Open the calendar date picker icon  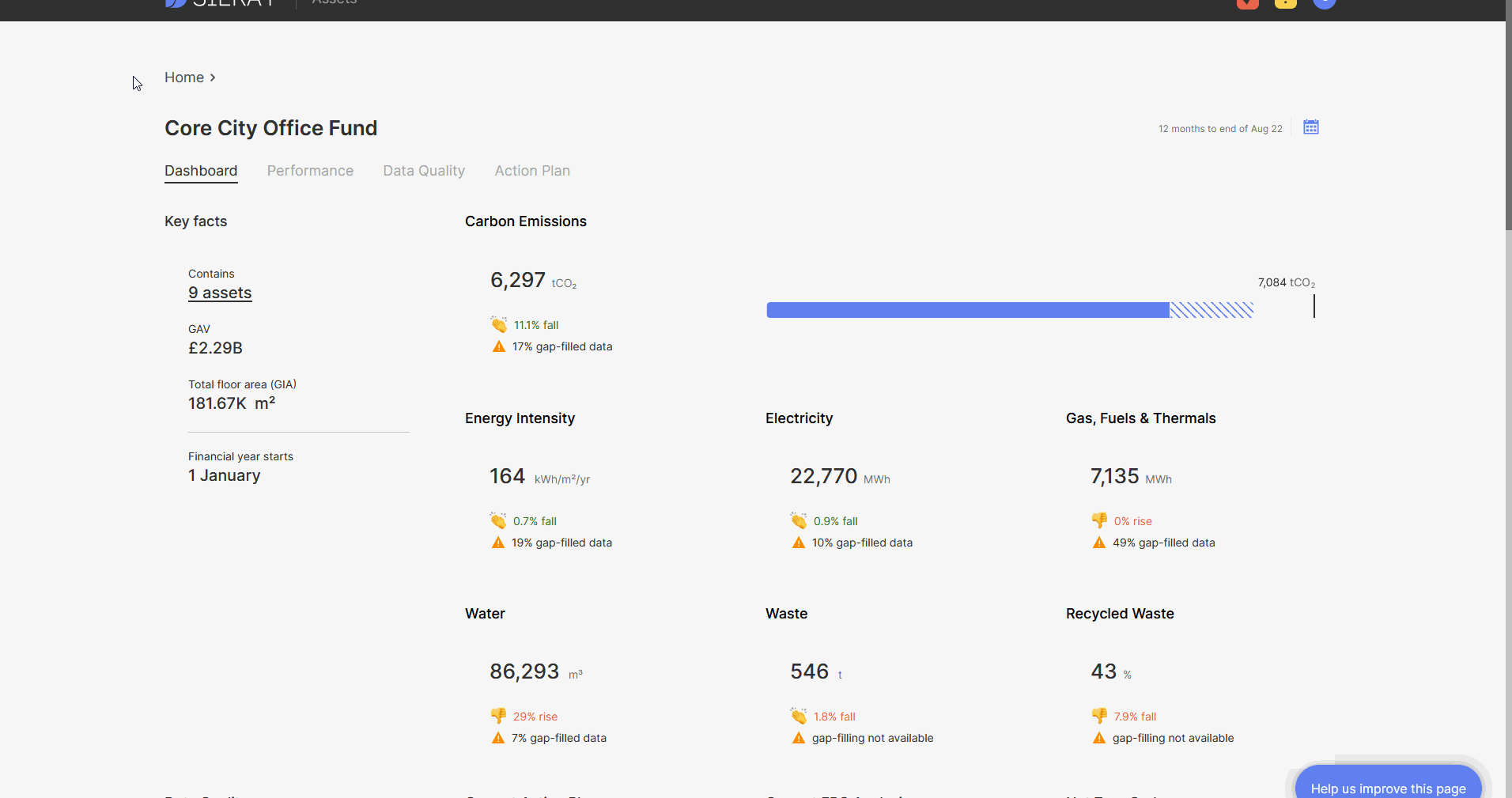[x=1310, y=127]
